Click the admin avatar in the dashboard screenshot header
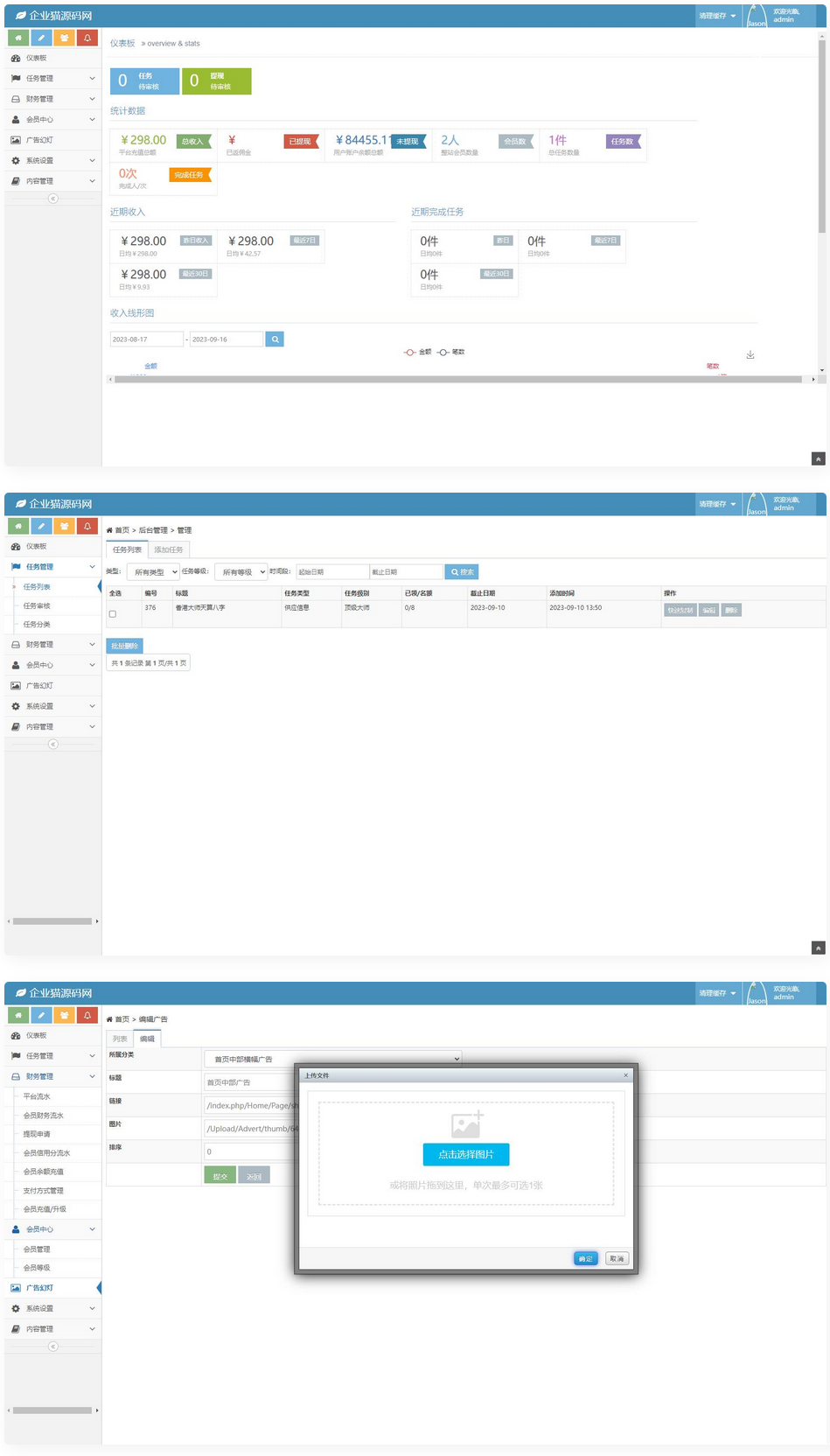 757,16
